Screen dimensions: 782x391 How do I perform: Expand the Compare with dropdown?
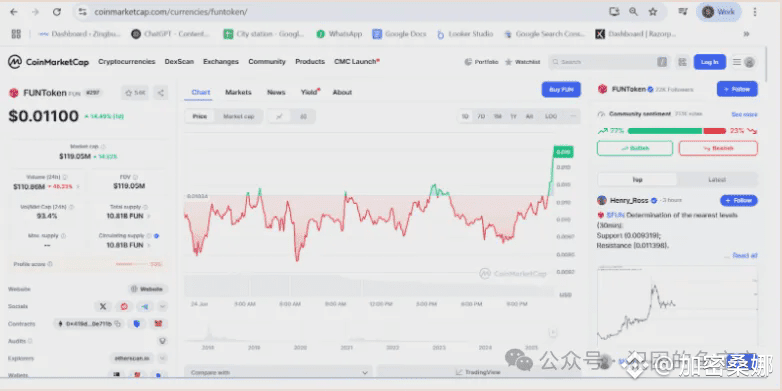click(278, 373)
